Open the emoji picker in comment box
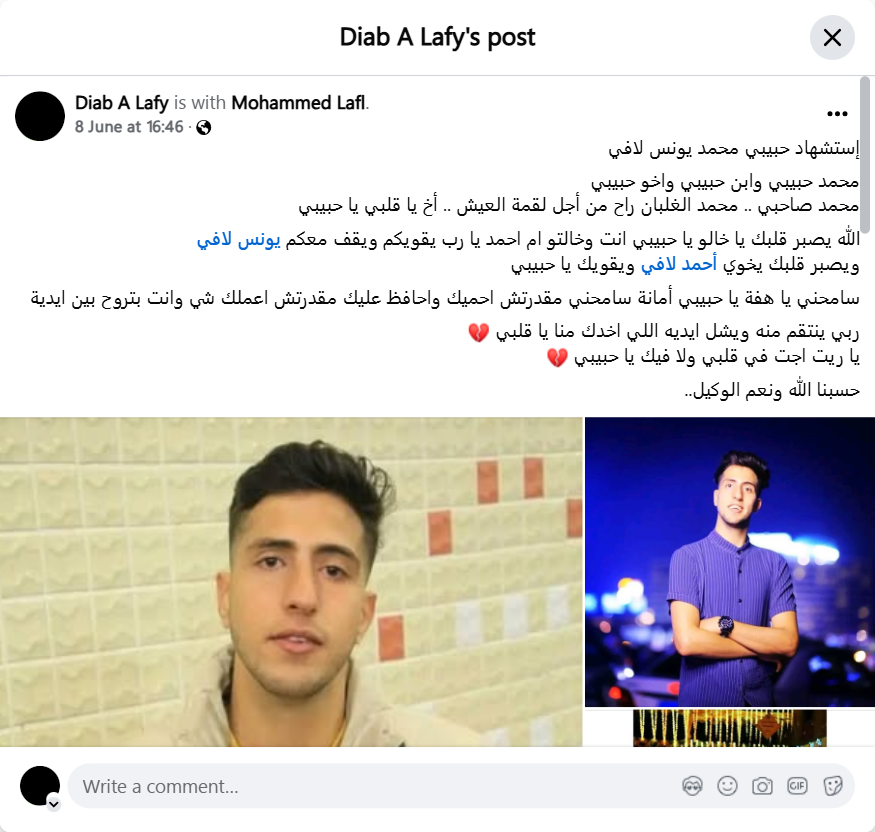The image size is (875, 832). click(x=727, y=786)
